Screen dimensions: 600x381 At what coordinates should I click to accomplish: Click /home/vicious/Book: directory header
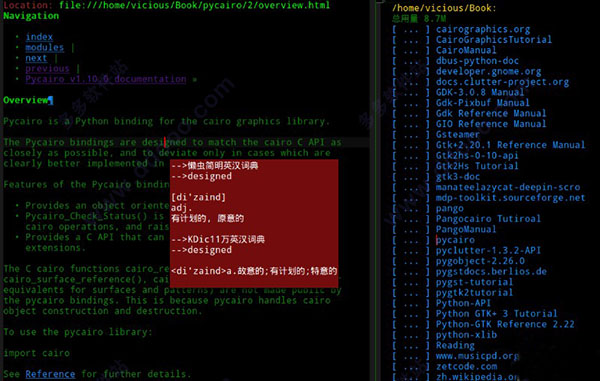tap(444, 8)
